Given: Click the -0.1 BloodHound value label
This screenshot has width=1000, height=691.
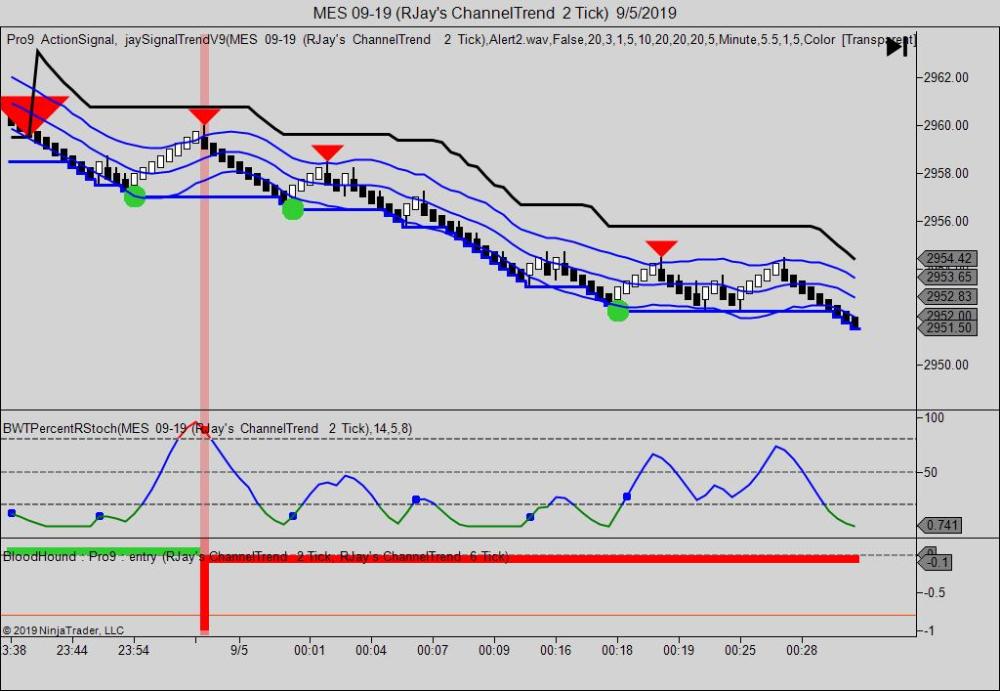Looking at the screenshot, I should click(939, 562).
